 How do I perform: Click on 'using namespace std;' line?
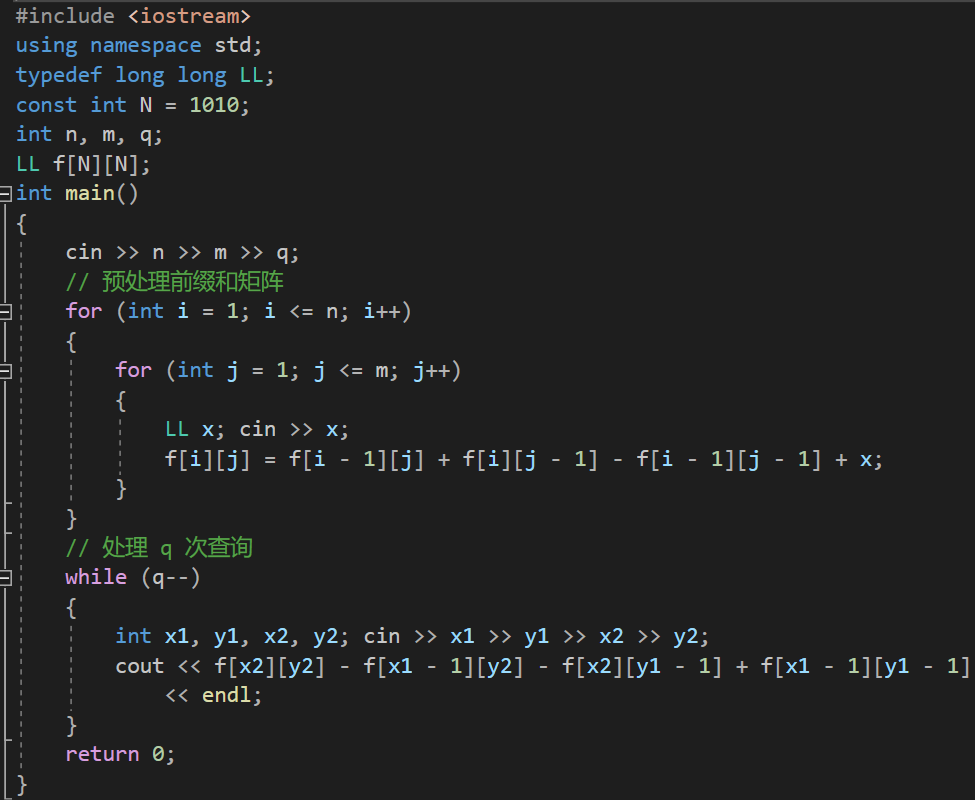pyautogui.click(x=139, y=45)
